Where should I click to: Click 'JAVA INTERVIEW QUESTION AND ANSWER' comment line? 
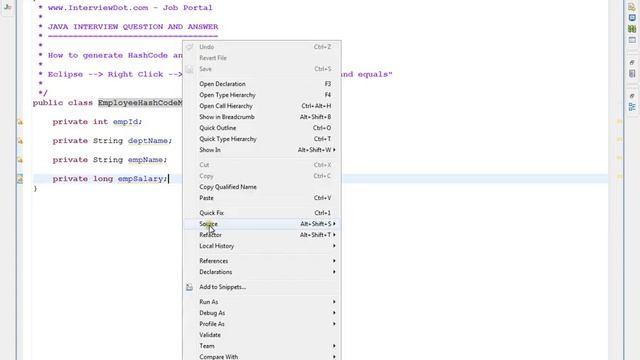point(133,27)
